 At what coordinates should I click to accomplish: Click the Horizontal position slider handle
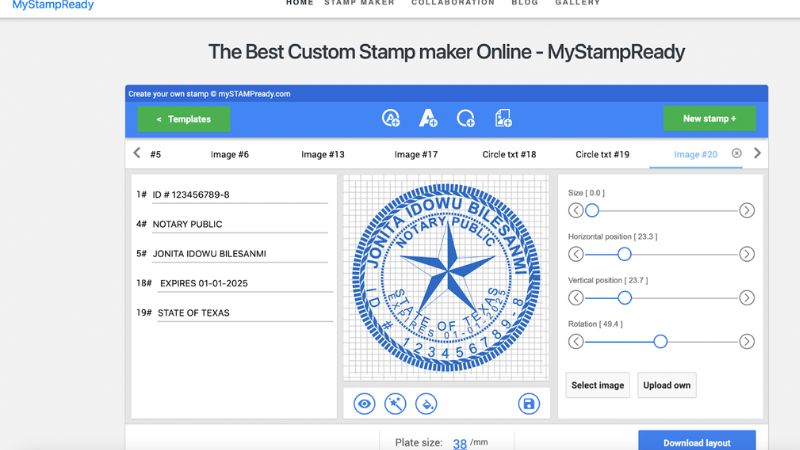coord(624,254)
